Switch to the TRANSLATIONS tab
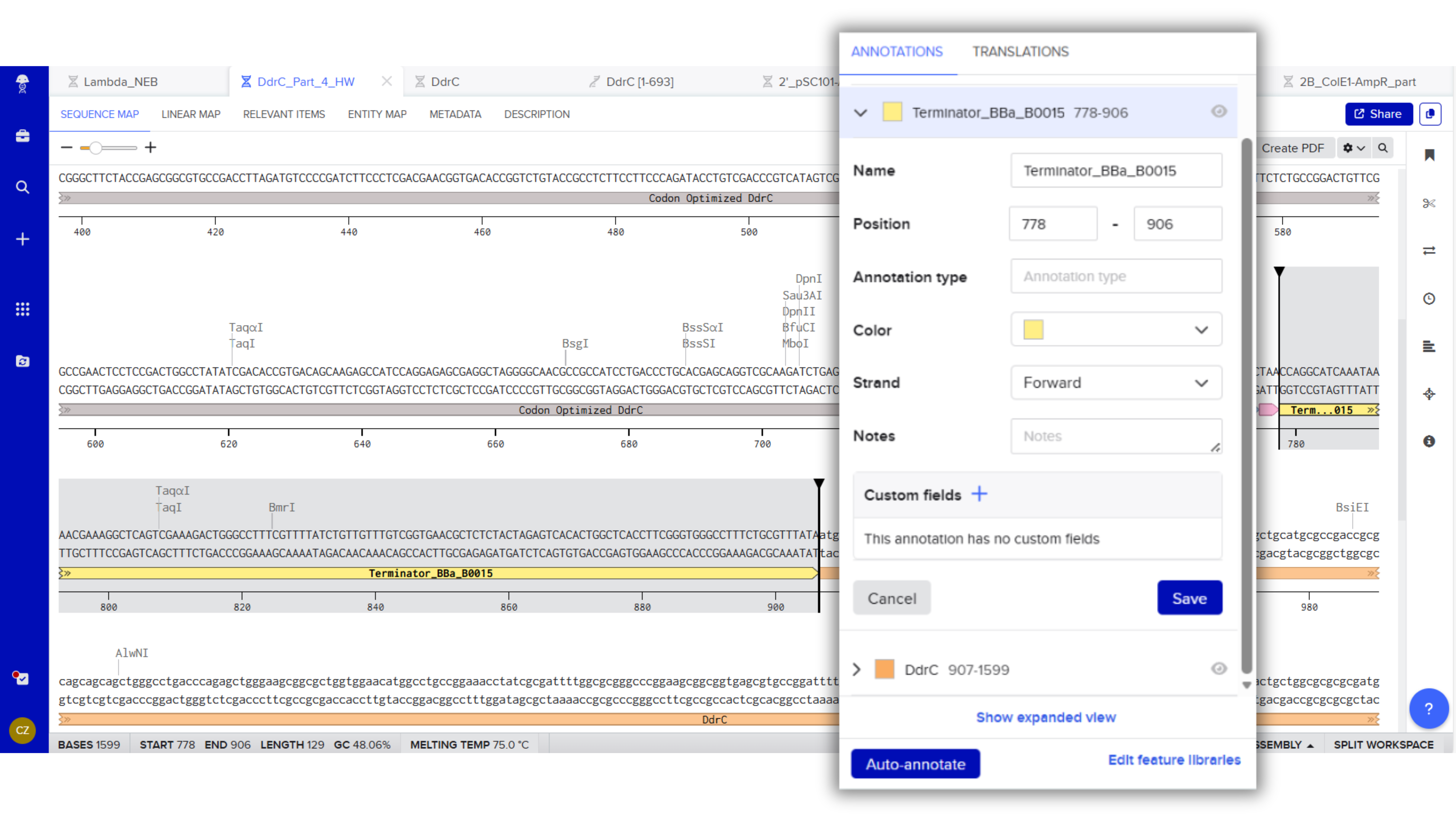The height and width of the screenshot is (819, 1456). (x=1020, y=51)
